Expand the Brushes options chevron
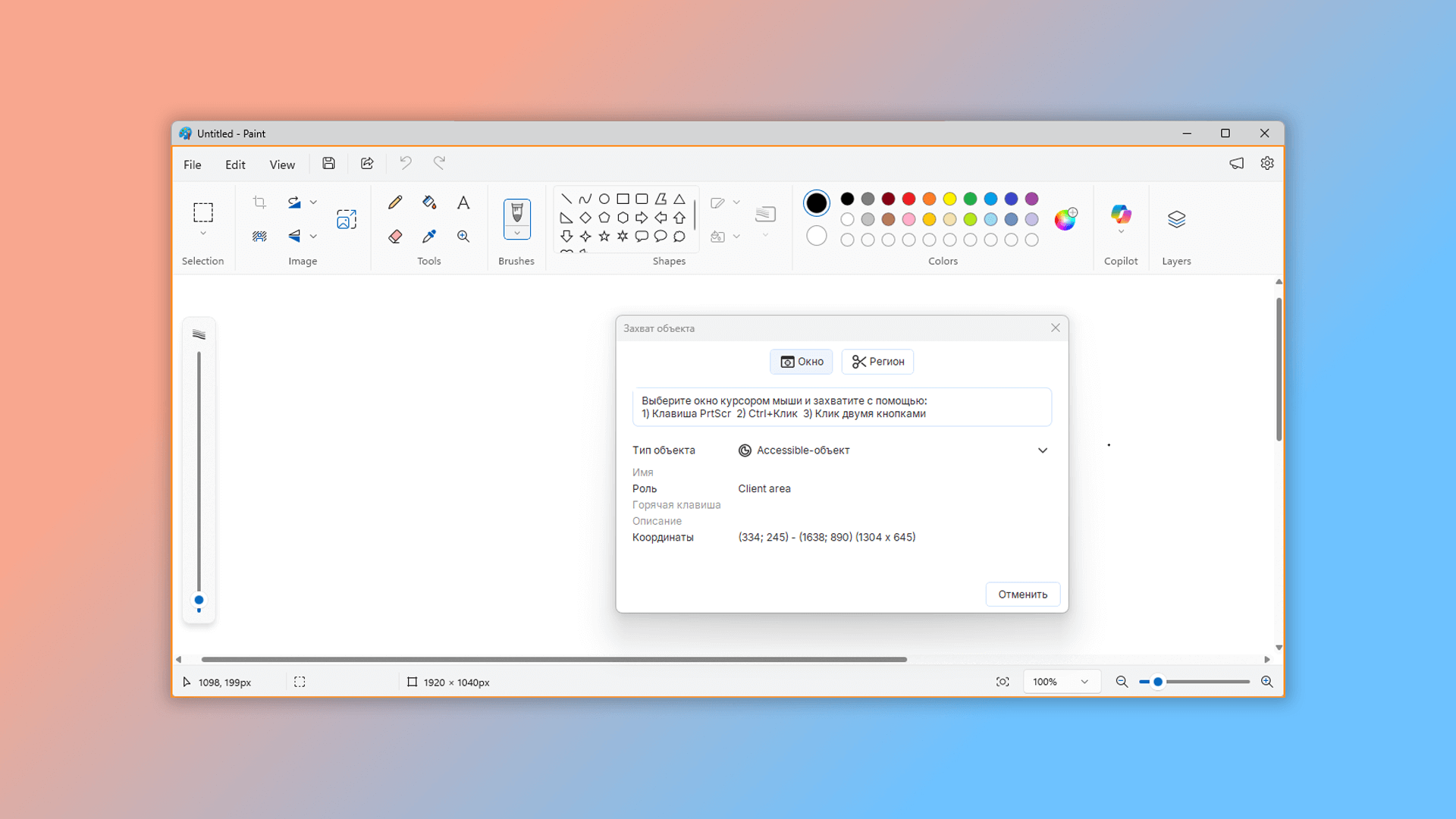This screenshot has height=819, width=1456. pyautogui.click(x=516, y=234)
